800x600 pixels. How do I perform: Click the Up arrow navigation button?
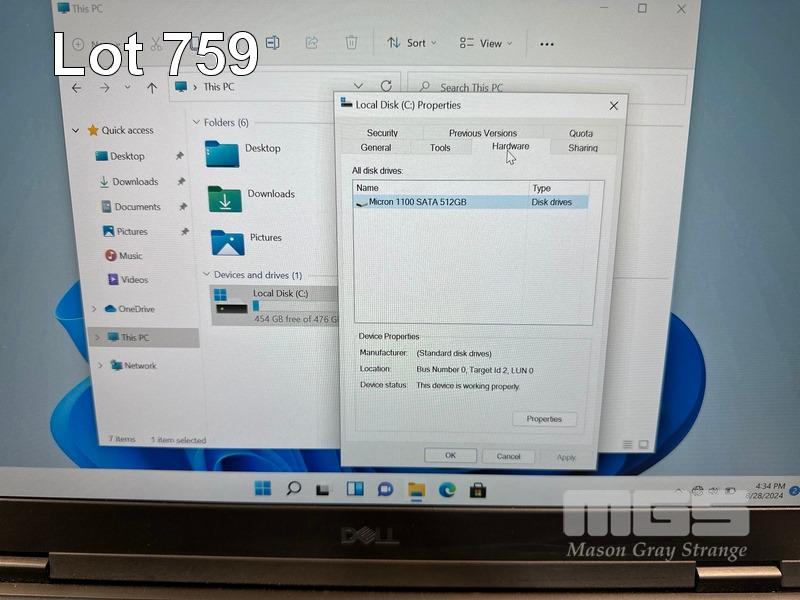click(x=152, y=88)
